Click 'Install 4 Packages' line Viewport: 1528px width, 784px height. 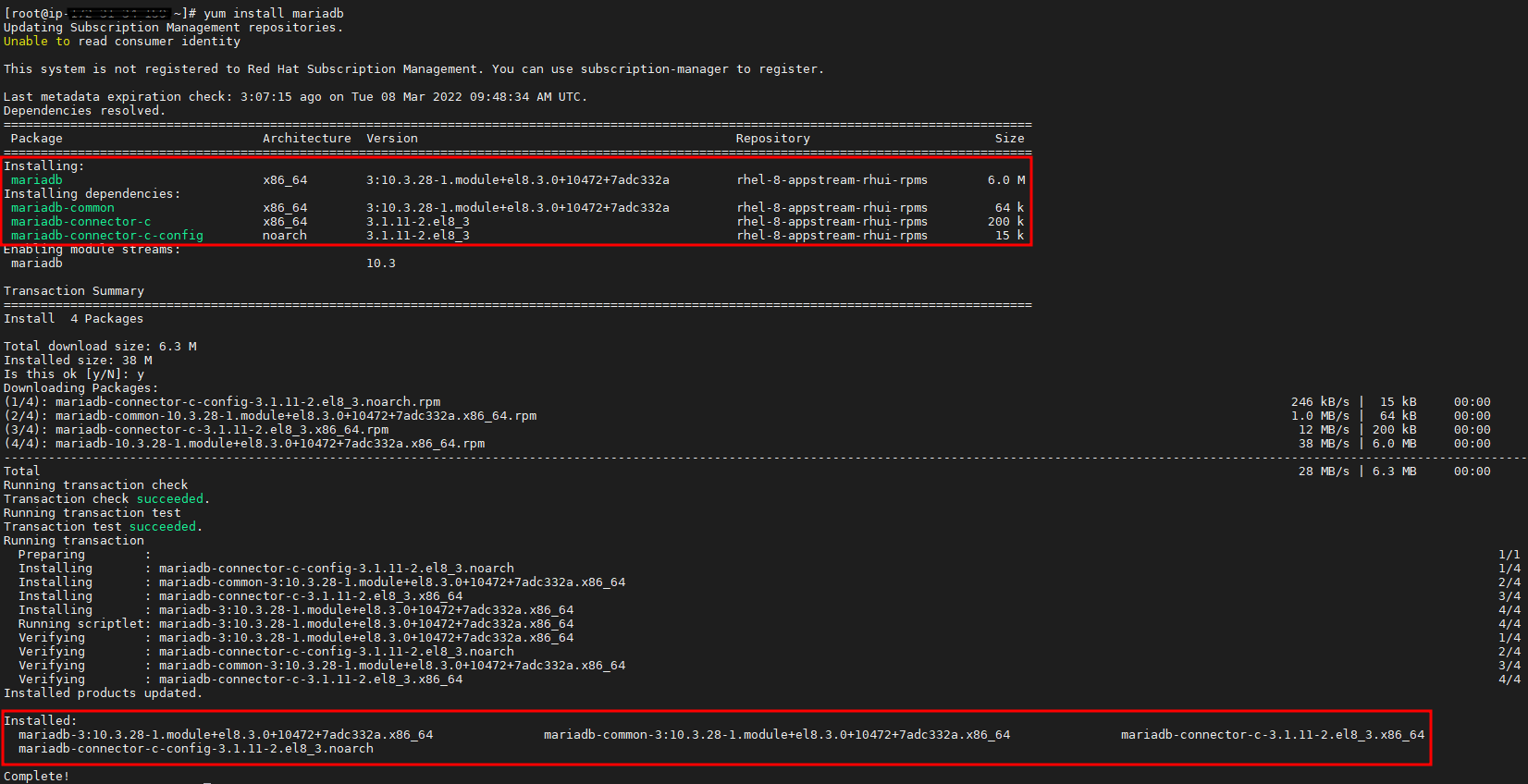tap(74, 318)
